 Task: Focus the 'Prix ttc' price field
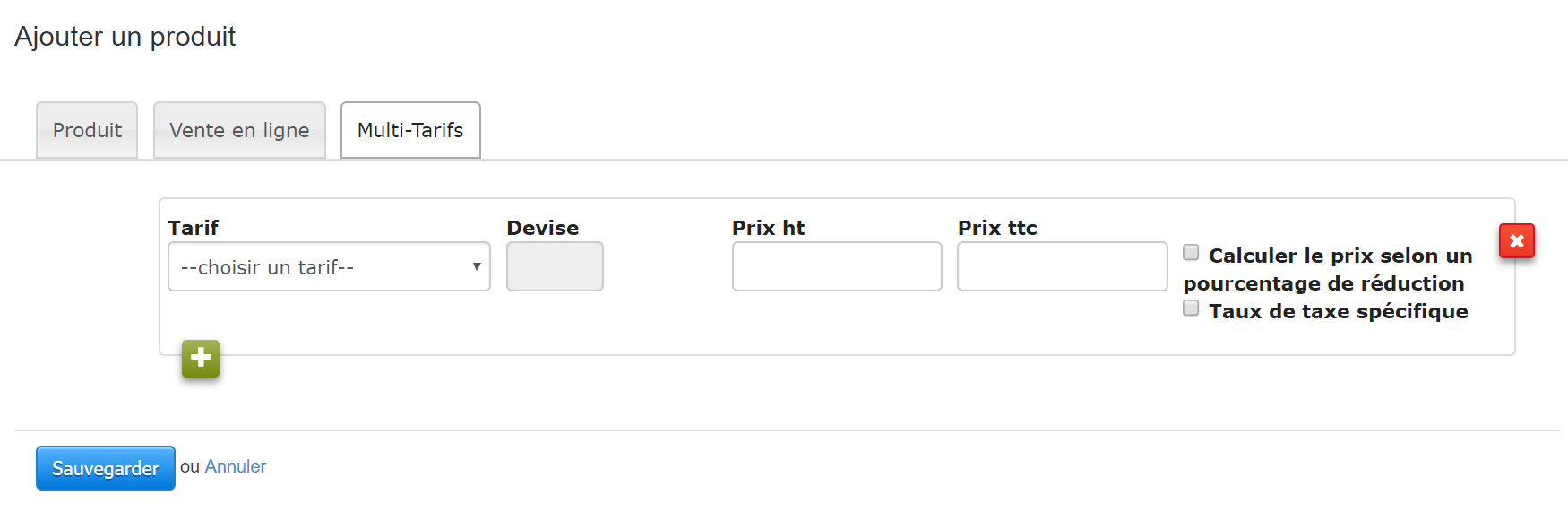pyautogui.click(x=1061, y=266)
